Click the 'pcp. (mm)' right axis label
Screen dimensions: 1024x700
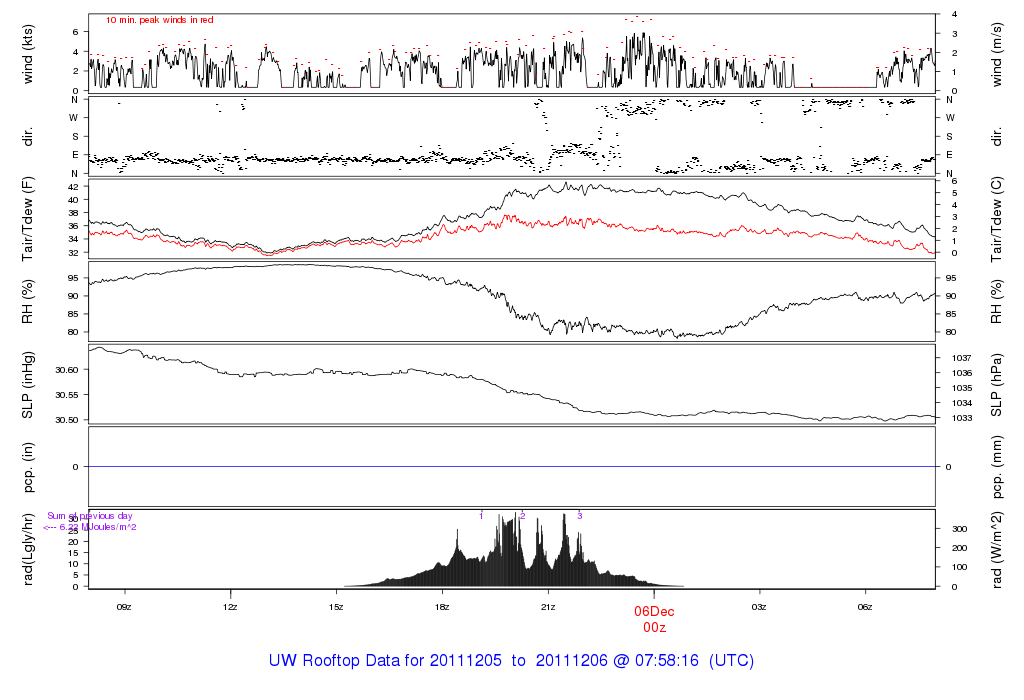tap(996, 466)
